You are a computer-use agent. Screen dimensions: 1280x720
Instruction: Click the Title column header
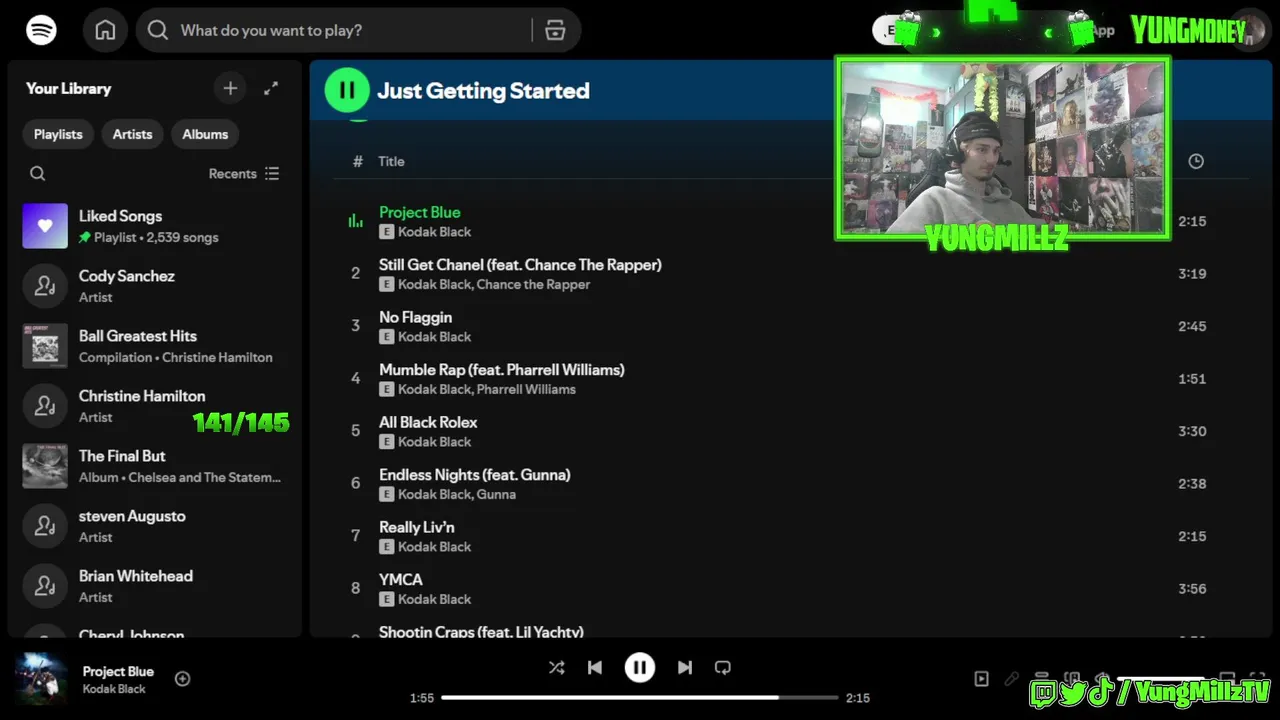click(x=391, y=161)
